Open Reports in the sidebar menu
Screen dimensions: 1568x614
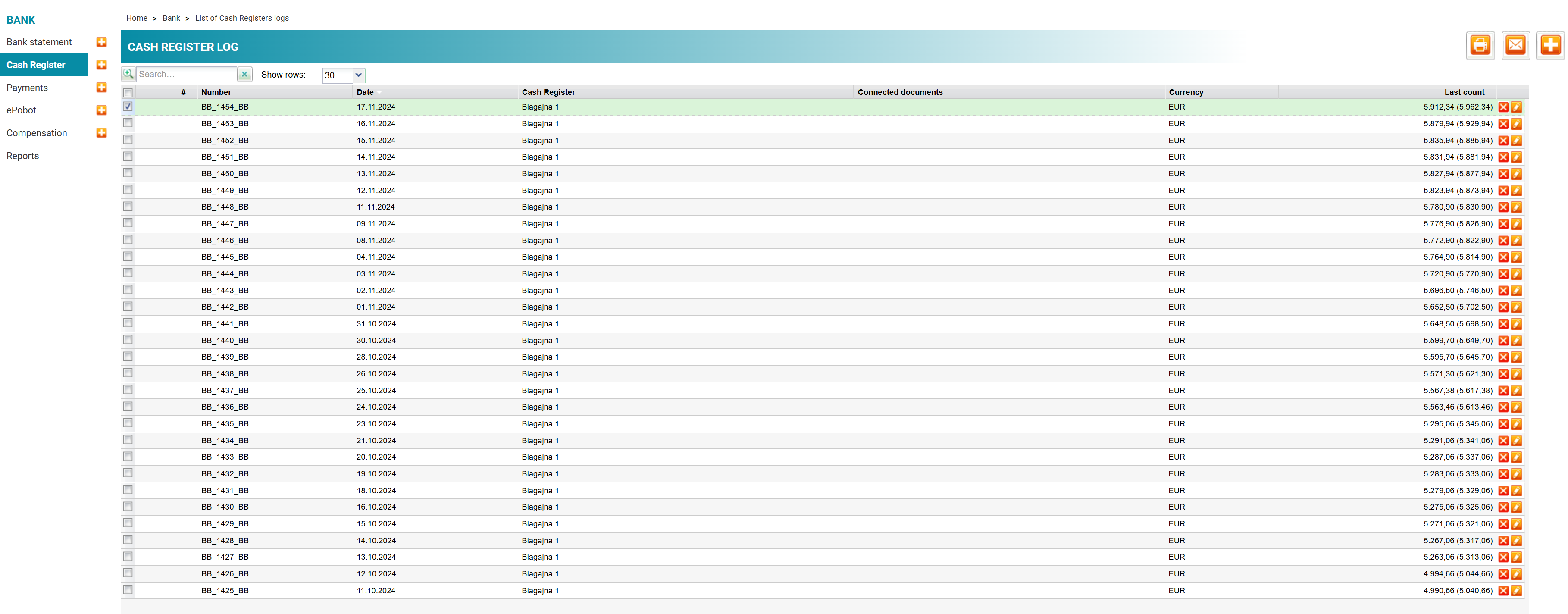click(22, 156)
